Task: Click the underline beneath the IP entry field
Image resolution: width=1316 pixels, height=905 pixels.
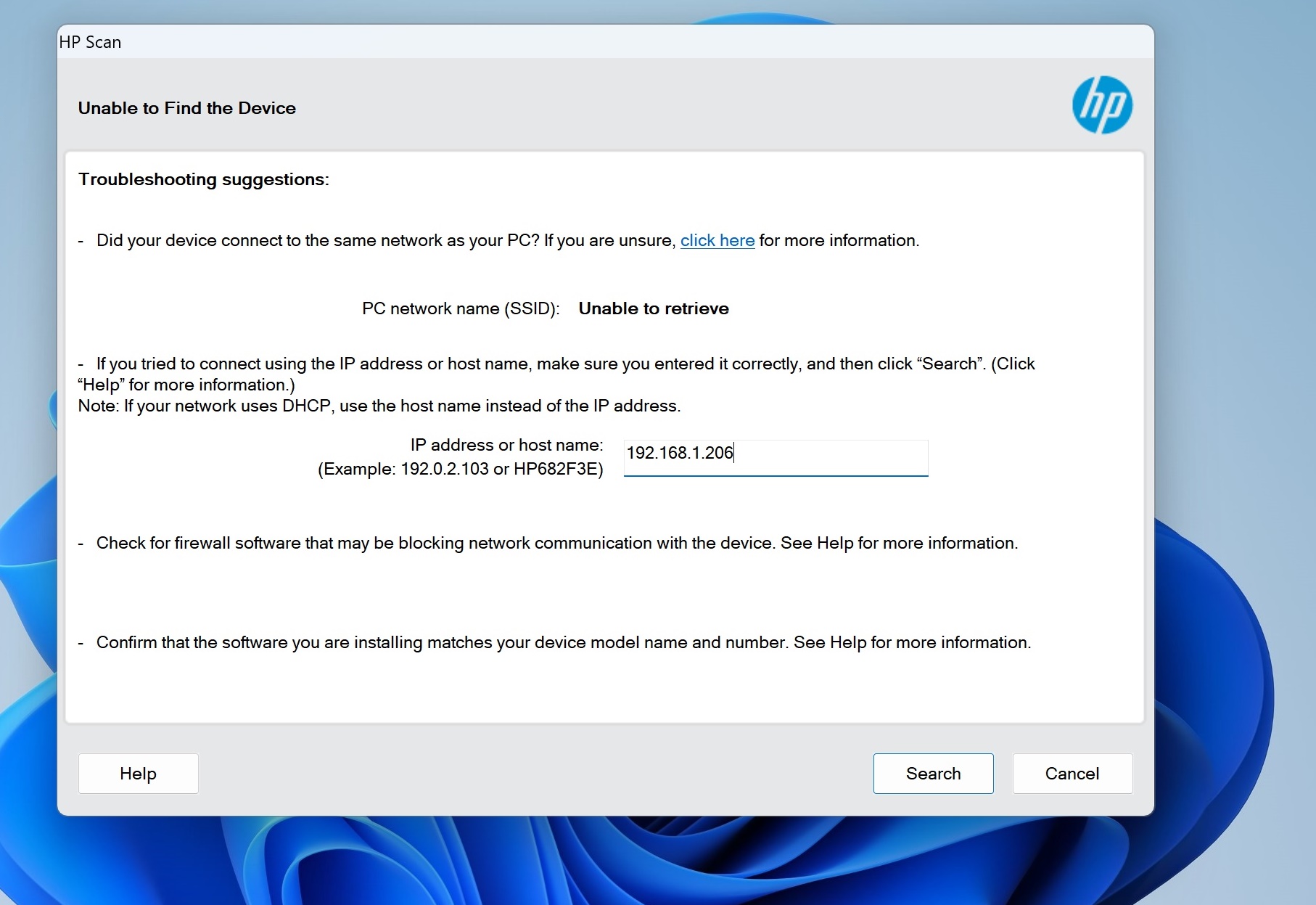Action: click(x=775, y=477)
